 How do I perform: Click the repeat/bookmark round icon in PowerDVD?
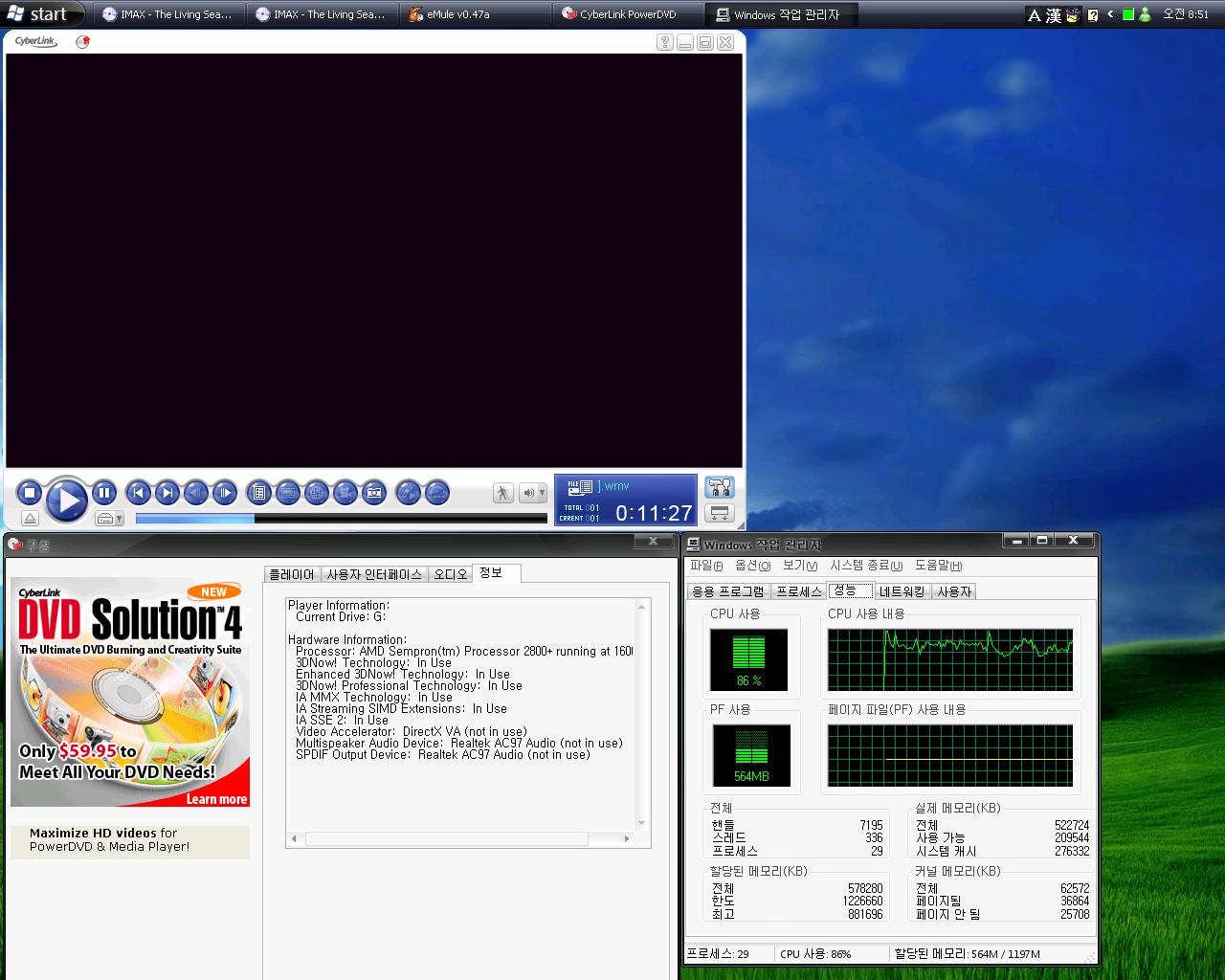coord(408,493)
